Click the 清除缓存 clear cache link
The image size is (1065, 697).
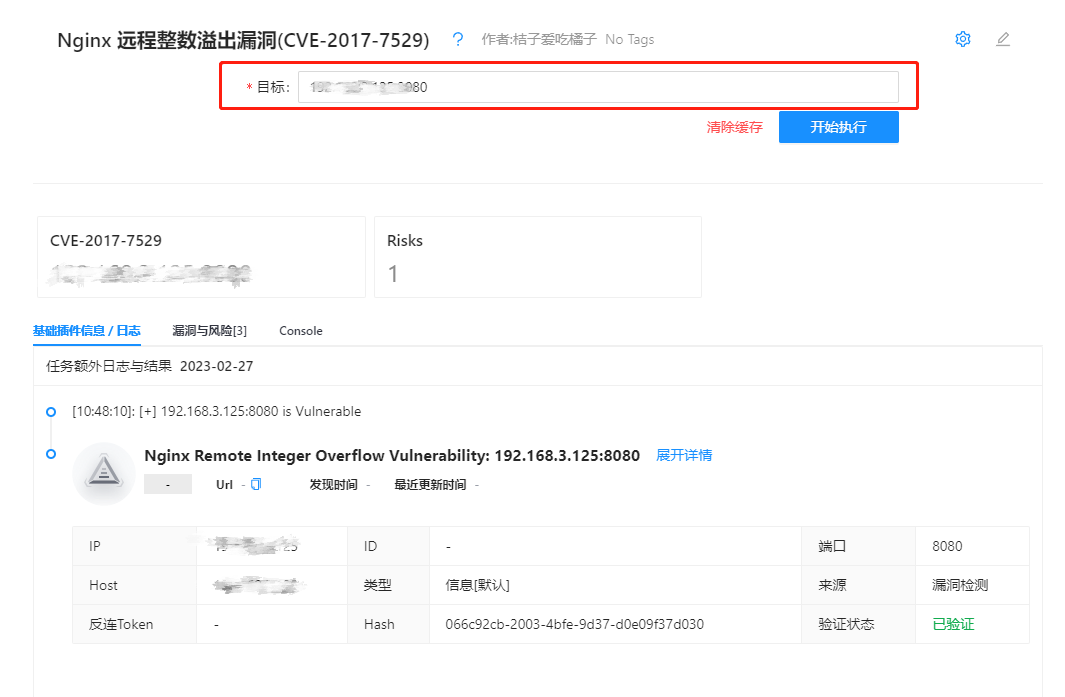[734, 127]
